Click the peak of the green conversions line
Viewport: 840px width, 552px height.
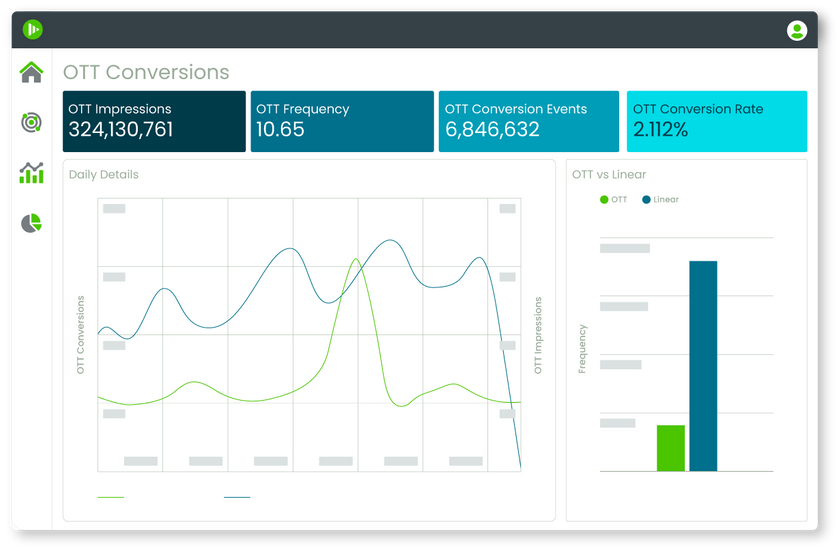355,259
